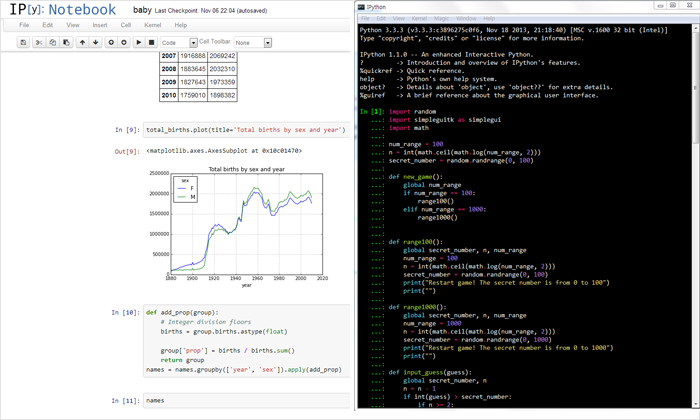Click into the In [10] add_prop code cell
The width and height of the screenshot is (700, 420).
pos(246,341)
